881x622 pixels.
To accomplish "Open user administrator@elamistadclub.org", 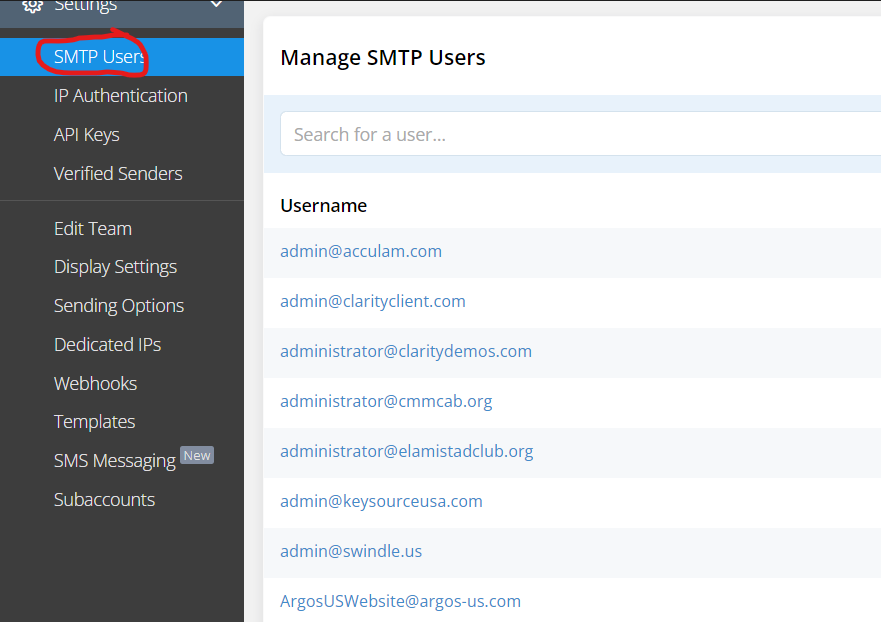I will 407,451.
